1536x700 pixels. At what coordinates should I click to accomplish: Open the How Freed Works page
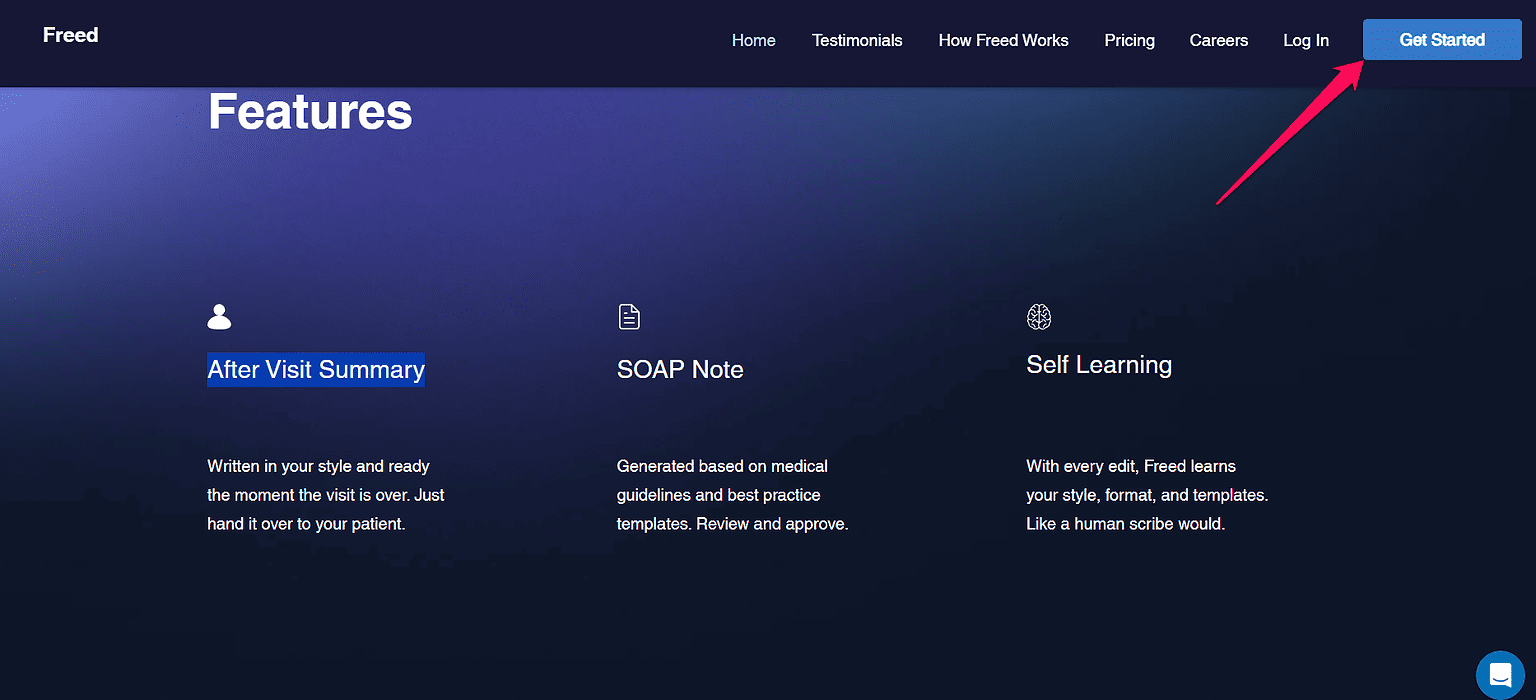point(1003,40)
